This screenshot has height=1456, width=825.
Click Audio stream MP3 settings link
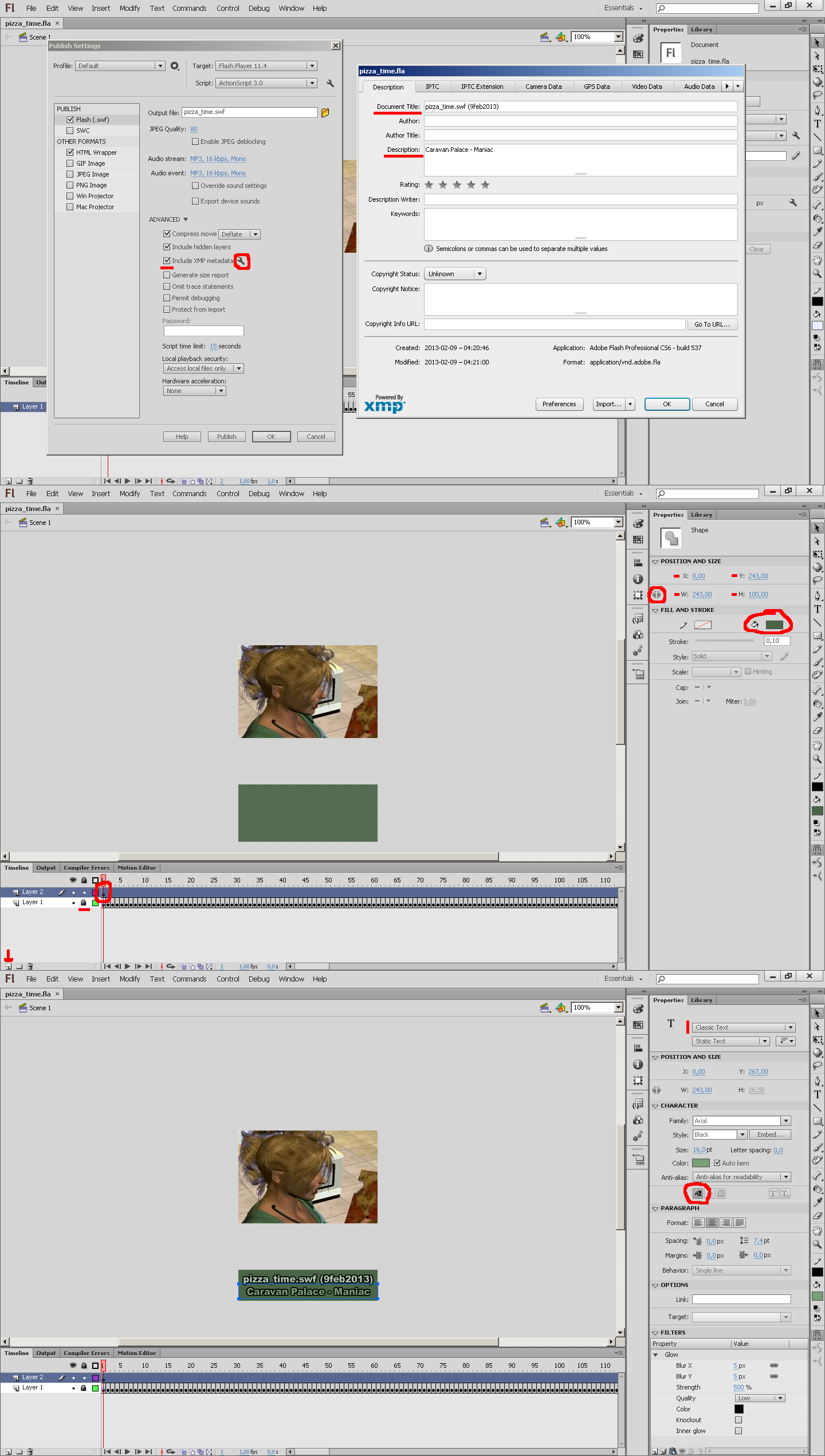coord(218,159)
